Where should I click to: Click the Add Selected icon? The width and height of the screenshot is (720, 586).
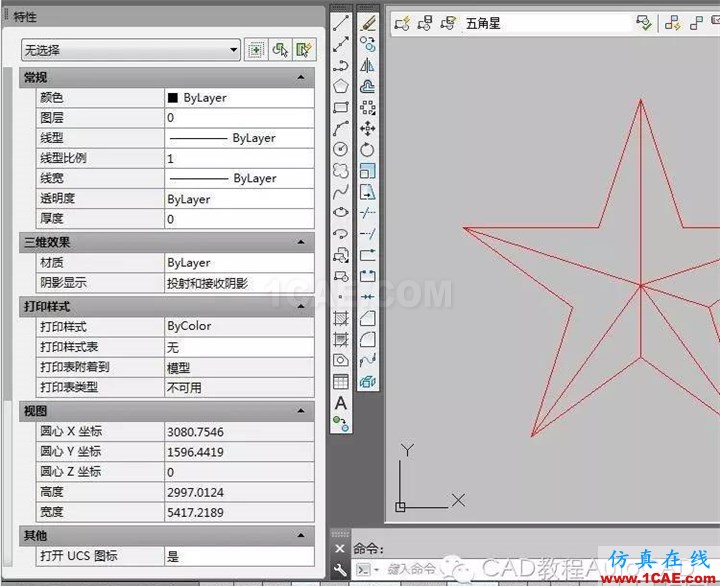point(341,423)
